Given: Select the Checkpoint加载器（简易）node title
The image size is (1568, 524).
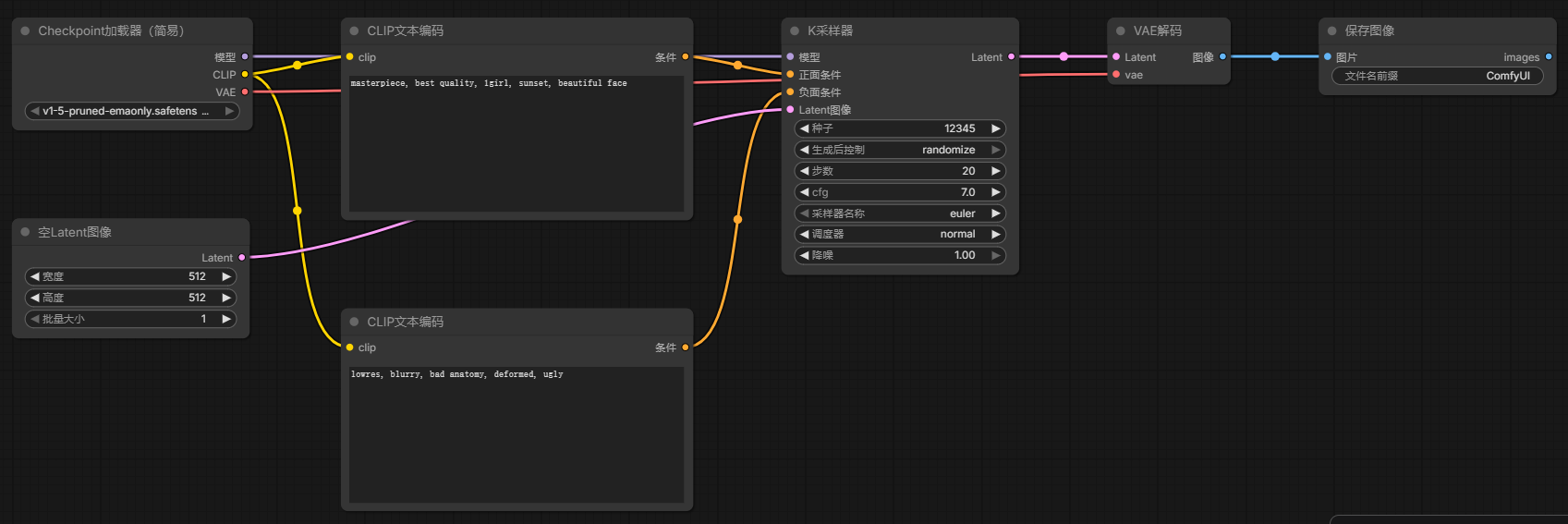Looking at the screenshot, I should click(x=111, y=30).
